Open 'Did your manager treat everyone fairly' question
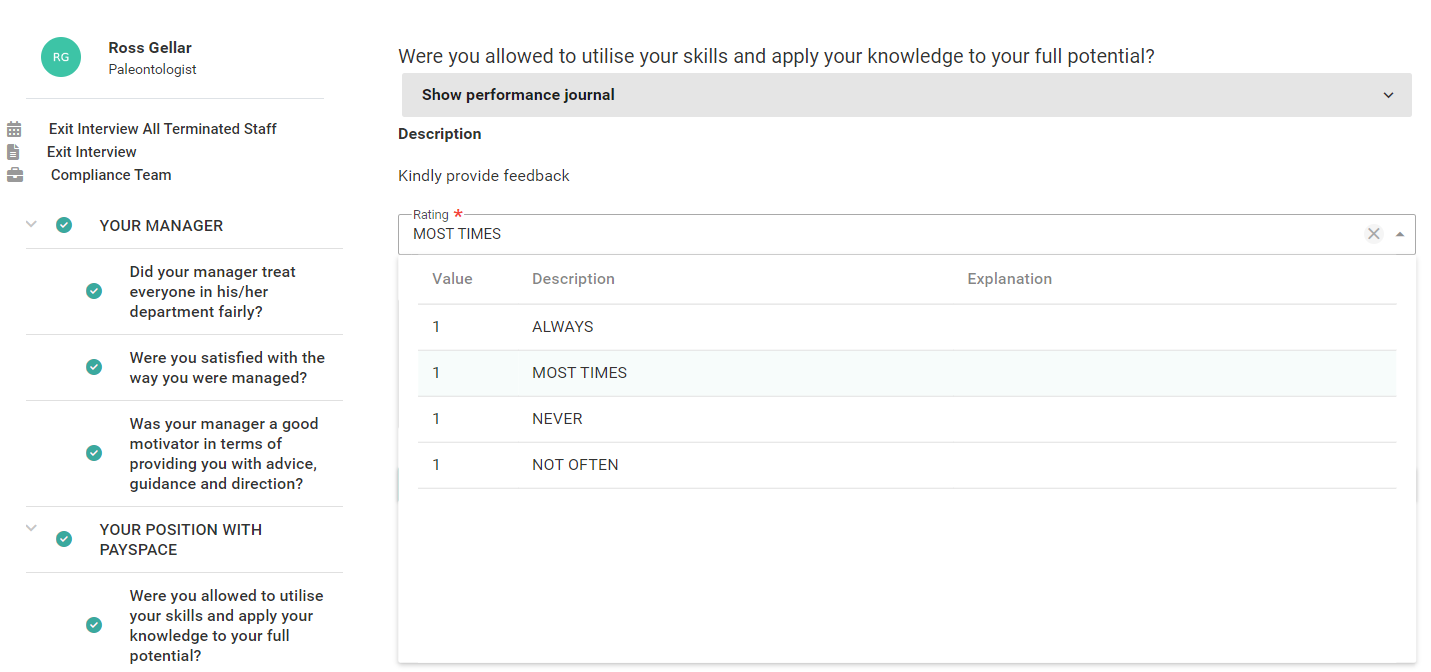Screen dimensions: 1431x672 point(212,291)
